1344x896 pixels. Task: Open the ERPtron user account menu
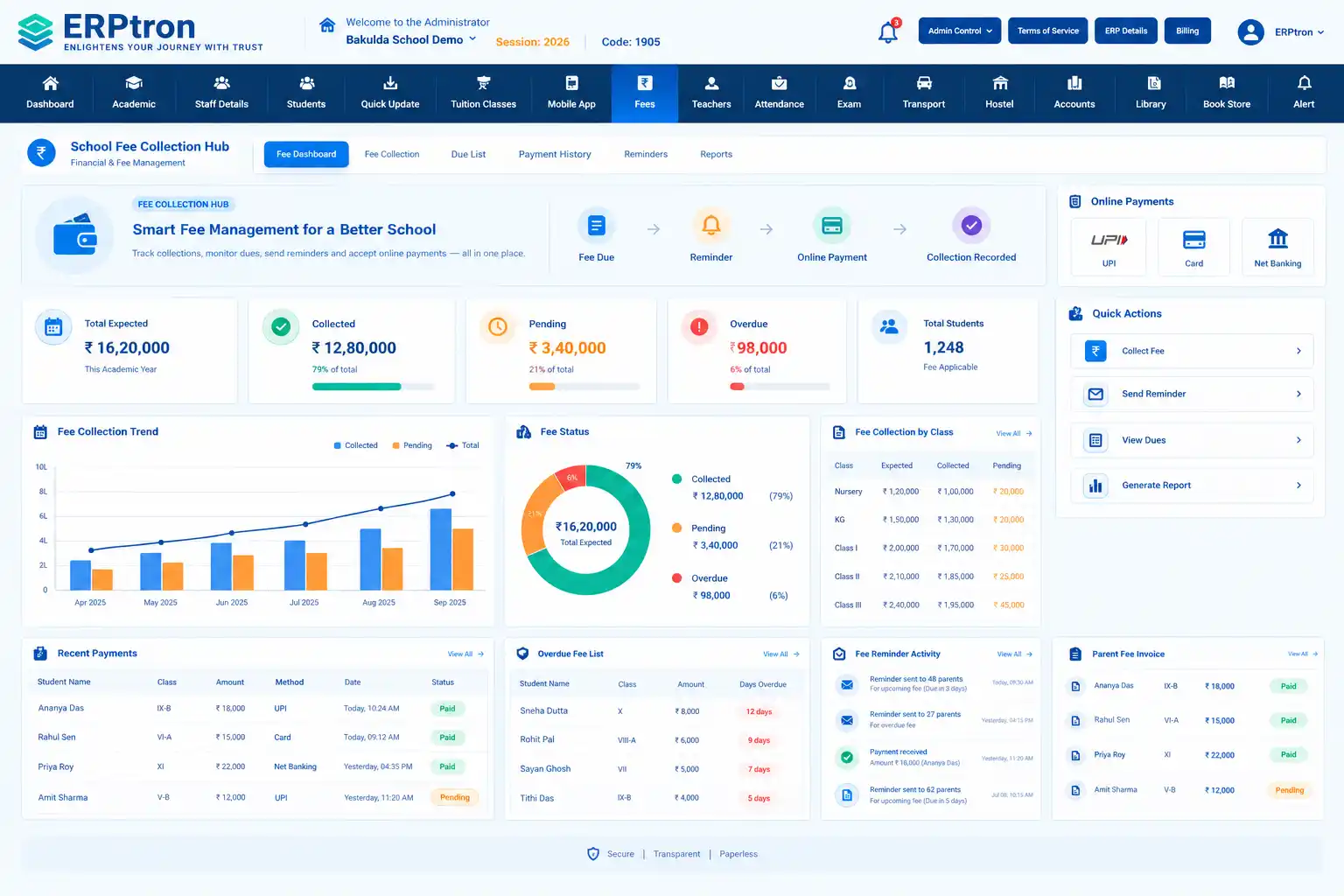click(x=1281, y=32)
